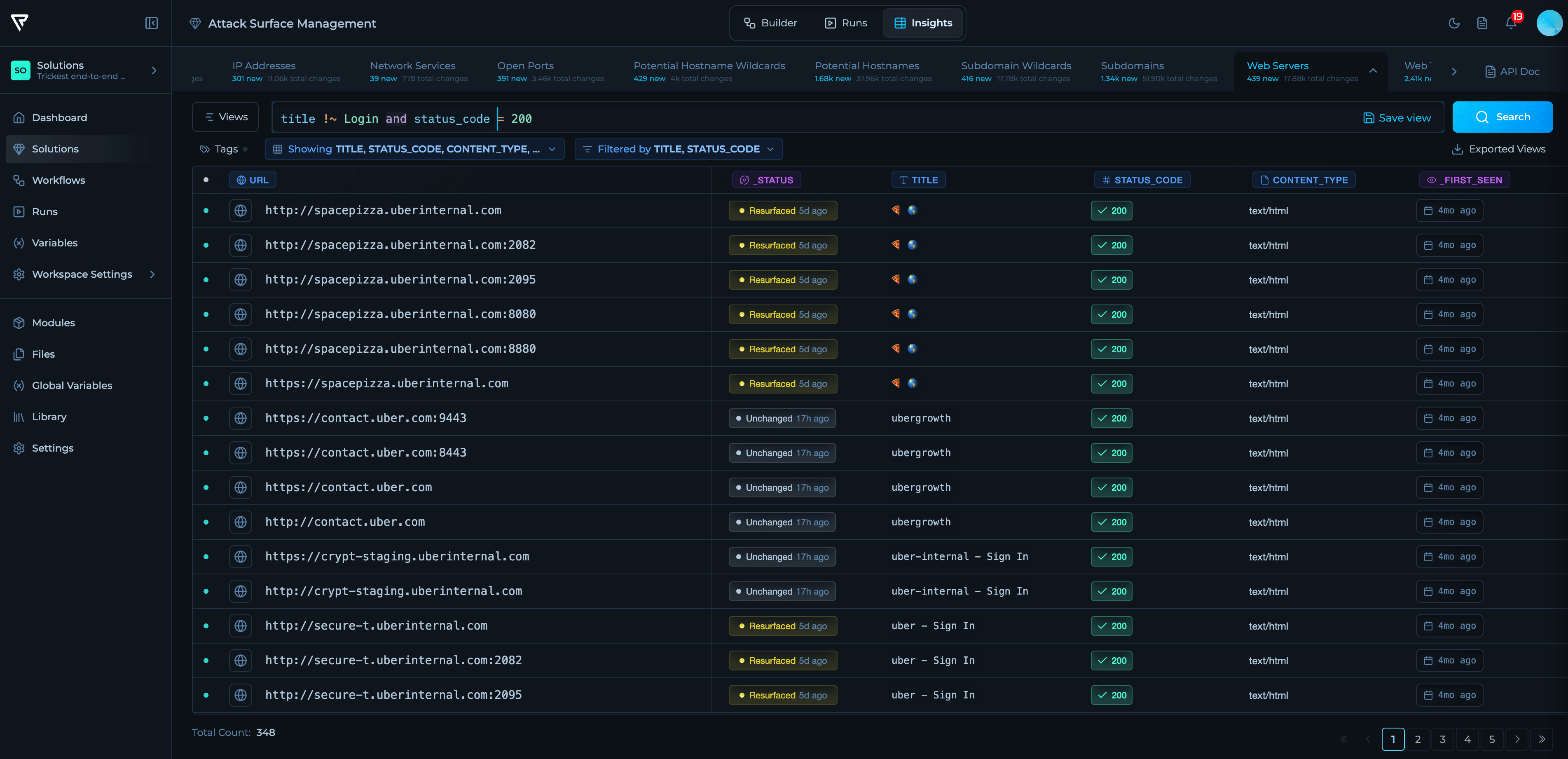Toggle dark mode moon icon
The image size is (1568, 759).
tap(1453, 23)
